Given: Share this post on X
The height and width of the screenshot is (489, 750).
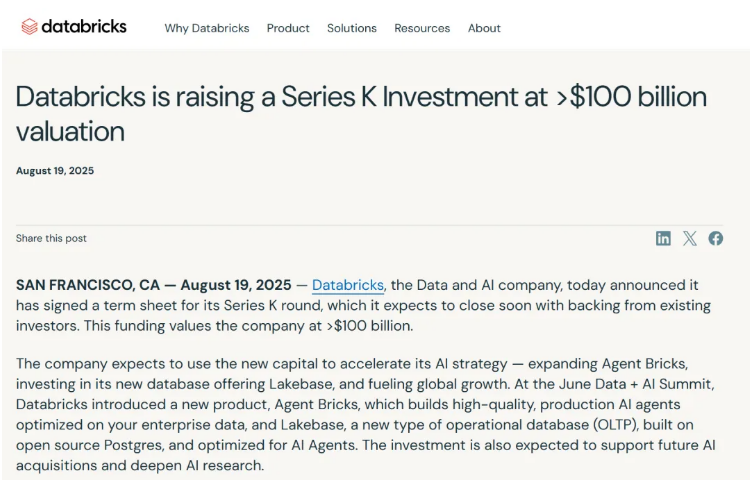Looking at the screenshot, I should 690,238.
